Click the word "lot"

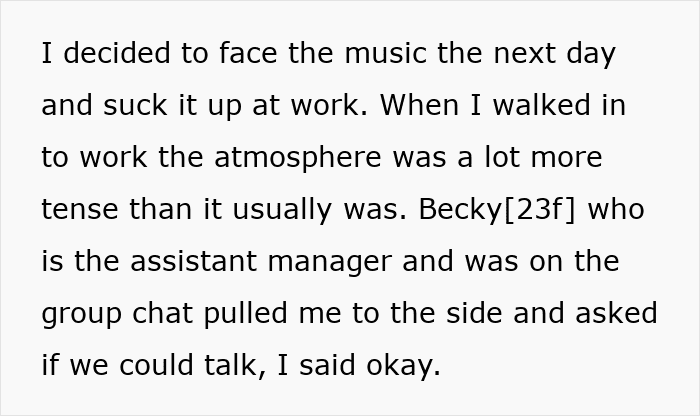[502, 157]
